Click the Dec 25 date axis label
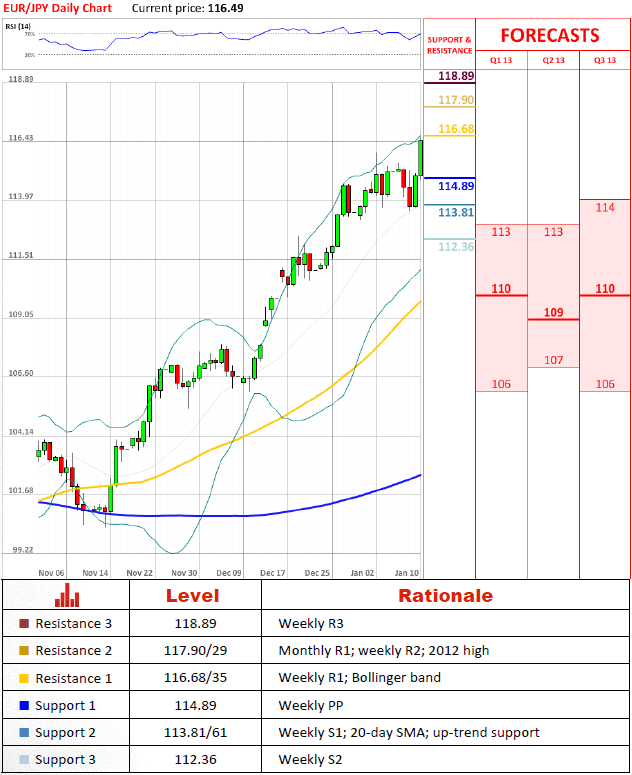The height and width of the screenshot is (775, 632). tap(317, 573)
